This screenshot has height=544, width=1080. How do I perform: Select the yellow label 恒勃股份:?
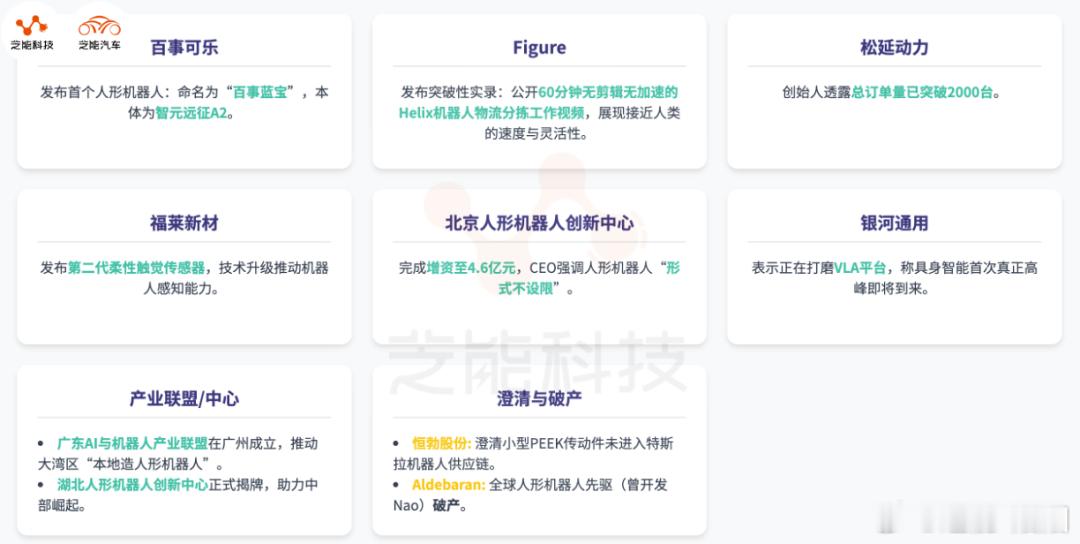coord(442,443)
